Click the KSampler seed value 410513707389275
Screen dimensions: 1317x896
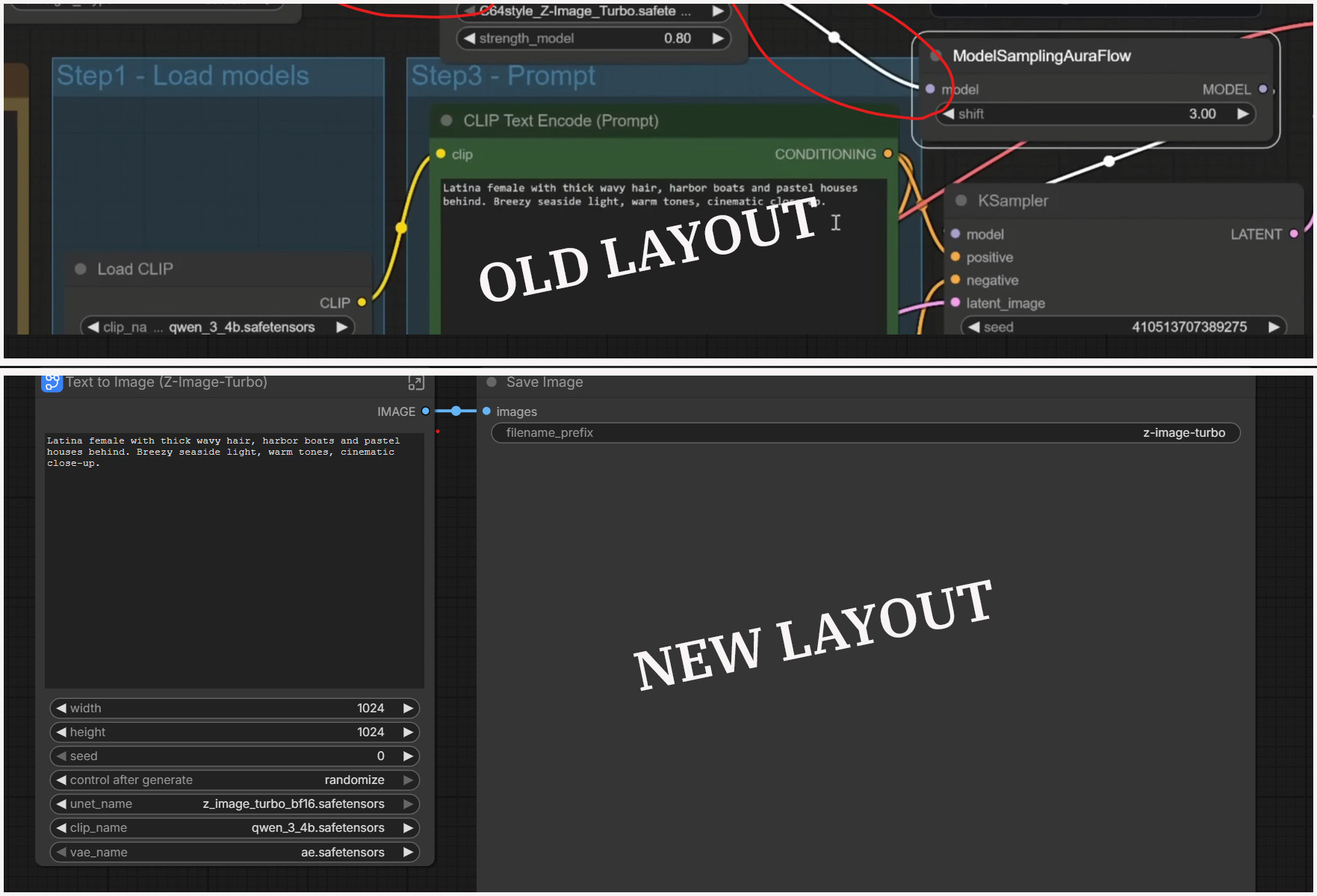click(1189, 327)
